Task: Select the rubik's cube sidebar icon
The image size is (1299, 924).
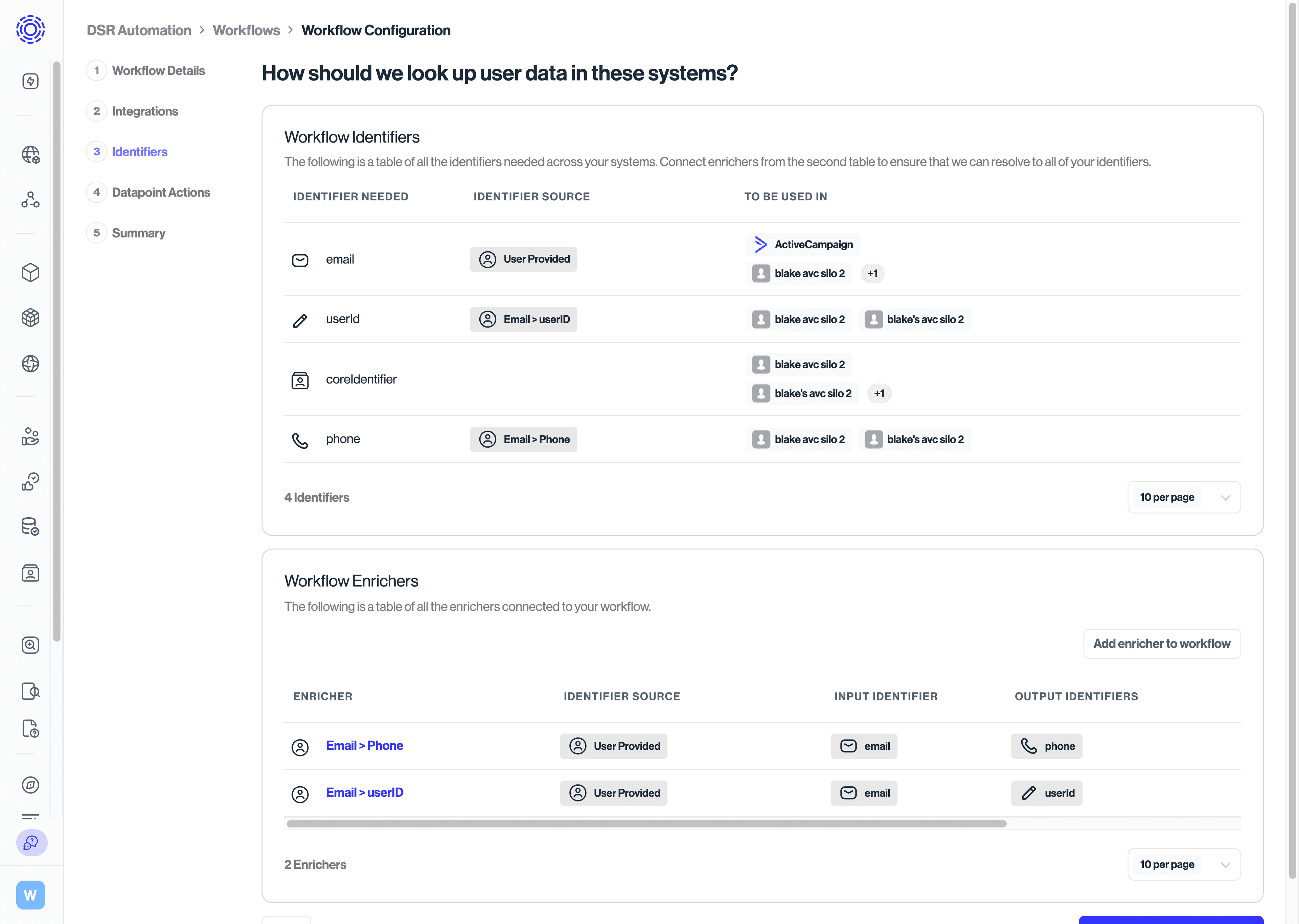Action: tap(30, 317)
